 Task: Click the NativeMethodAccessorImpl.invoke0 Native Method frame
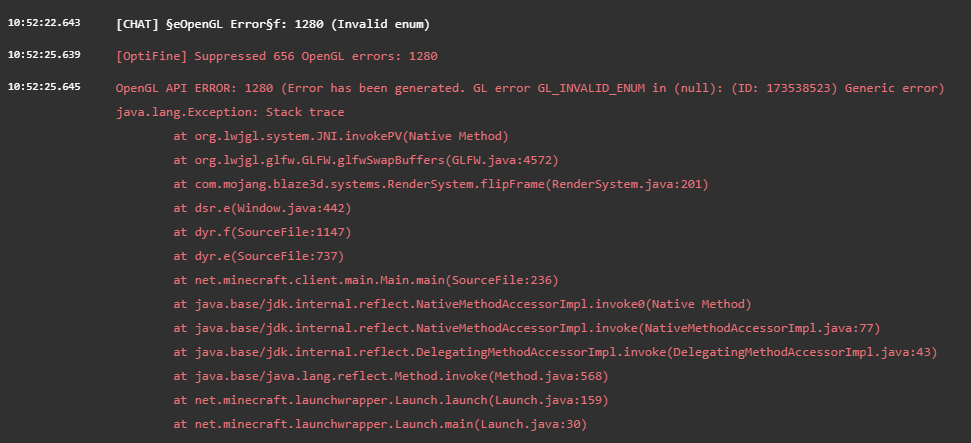[462, 304]
